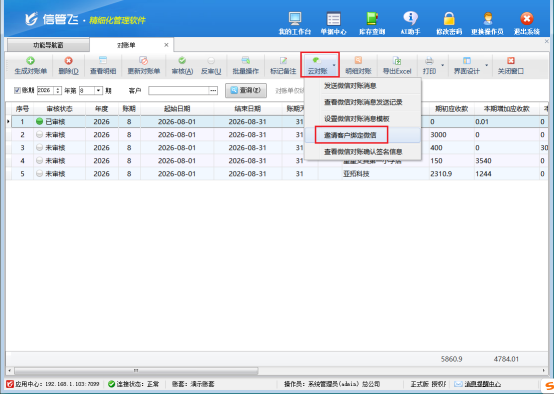This screenshot has width=554, height=394.
Task: Click the 修改密码 lock icon
Action: (449, 18)
